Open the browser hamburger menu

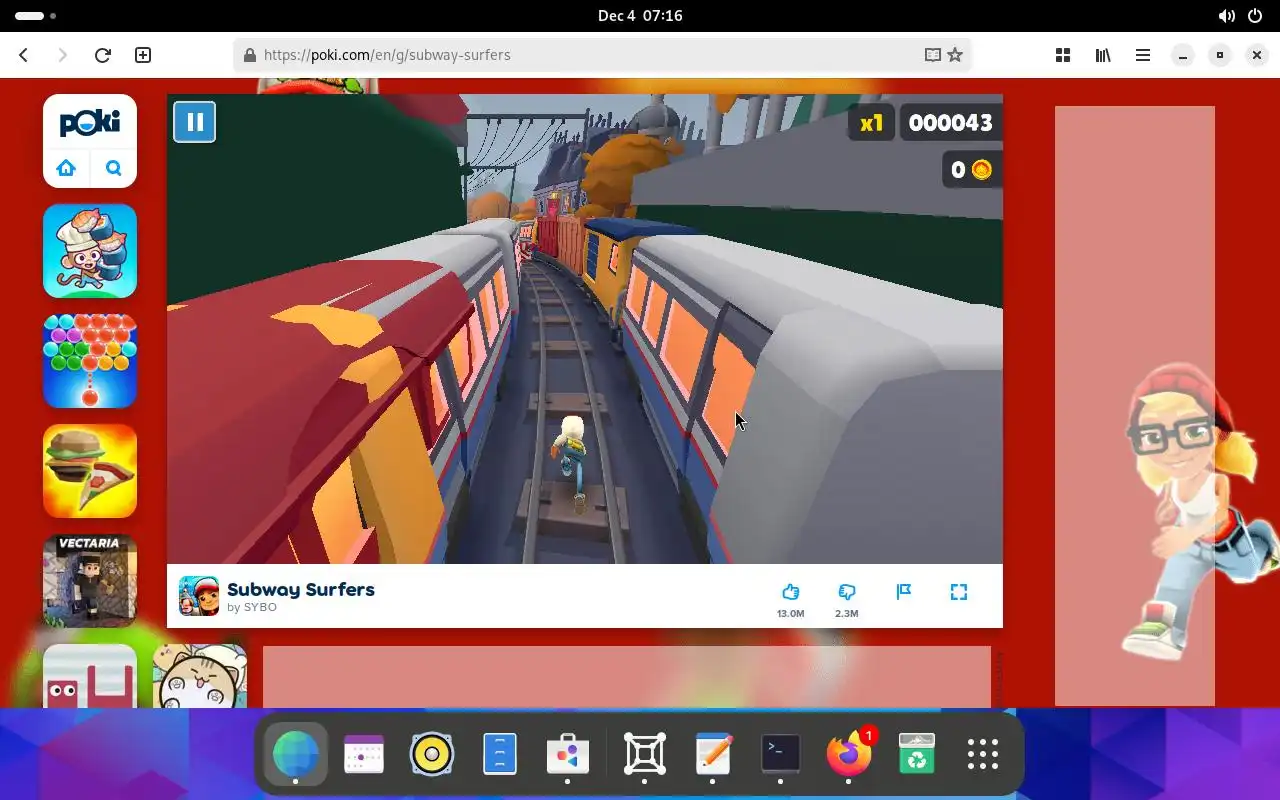coord(1143,55)
